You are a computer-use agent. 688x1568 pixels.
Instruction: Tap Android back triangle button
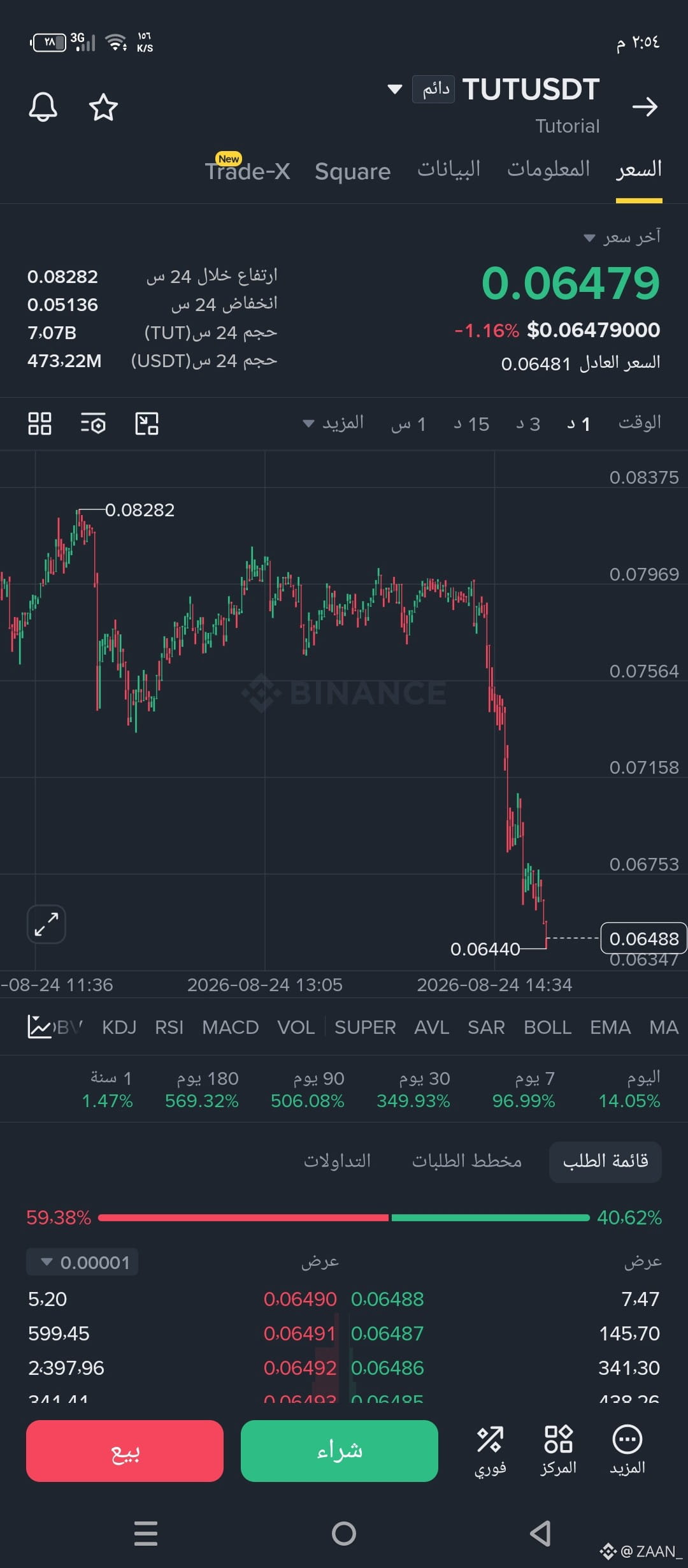541,1534
